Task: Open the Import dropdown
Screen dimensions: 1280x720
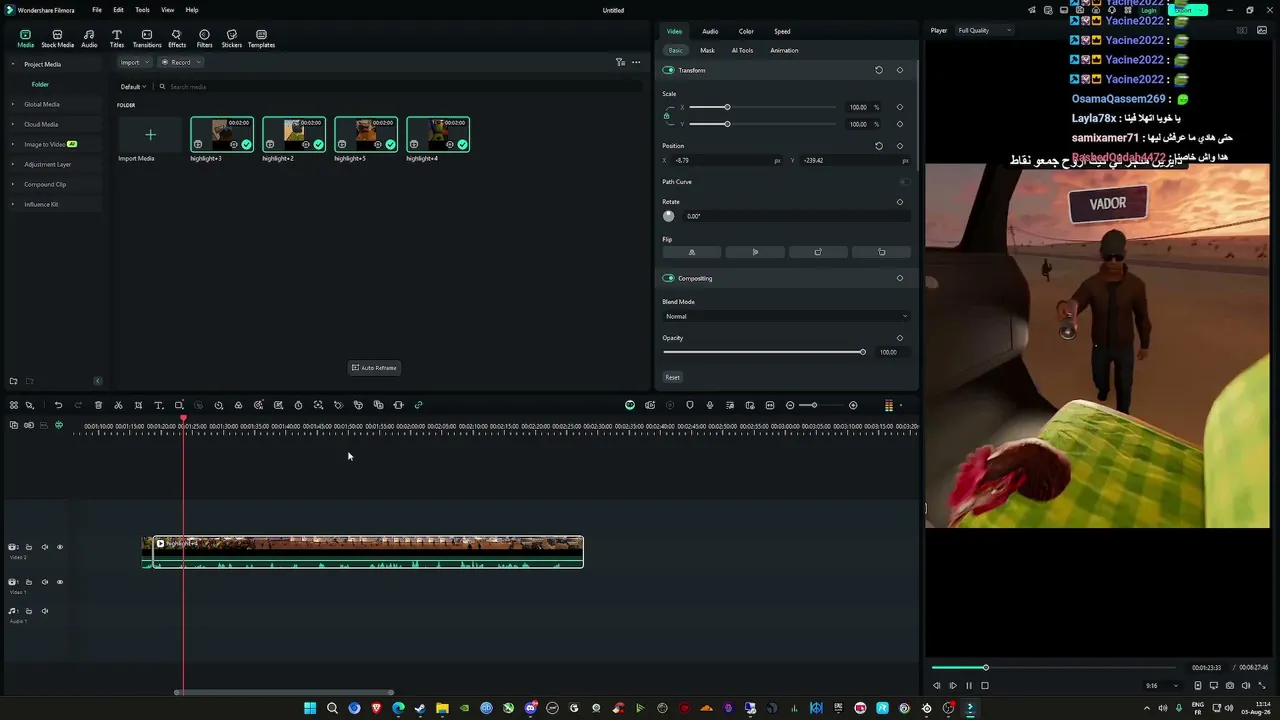Action: pyautogui.click(x=133, y=62)
